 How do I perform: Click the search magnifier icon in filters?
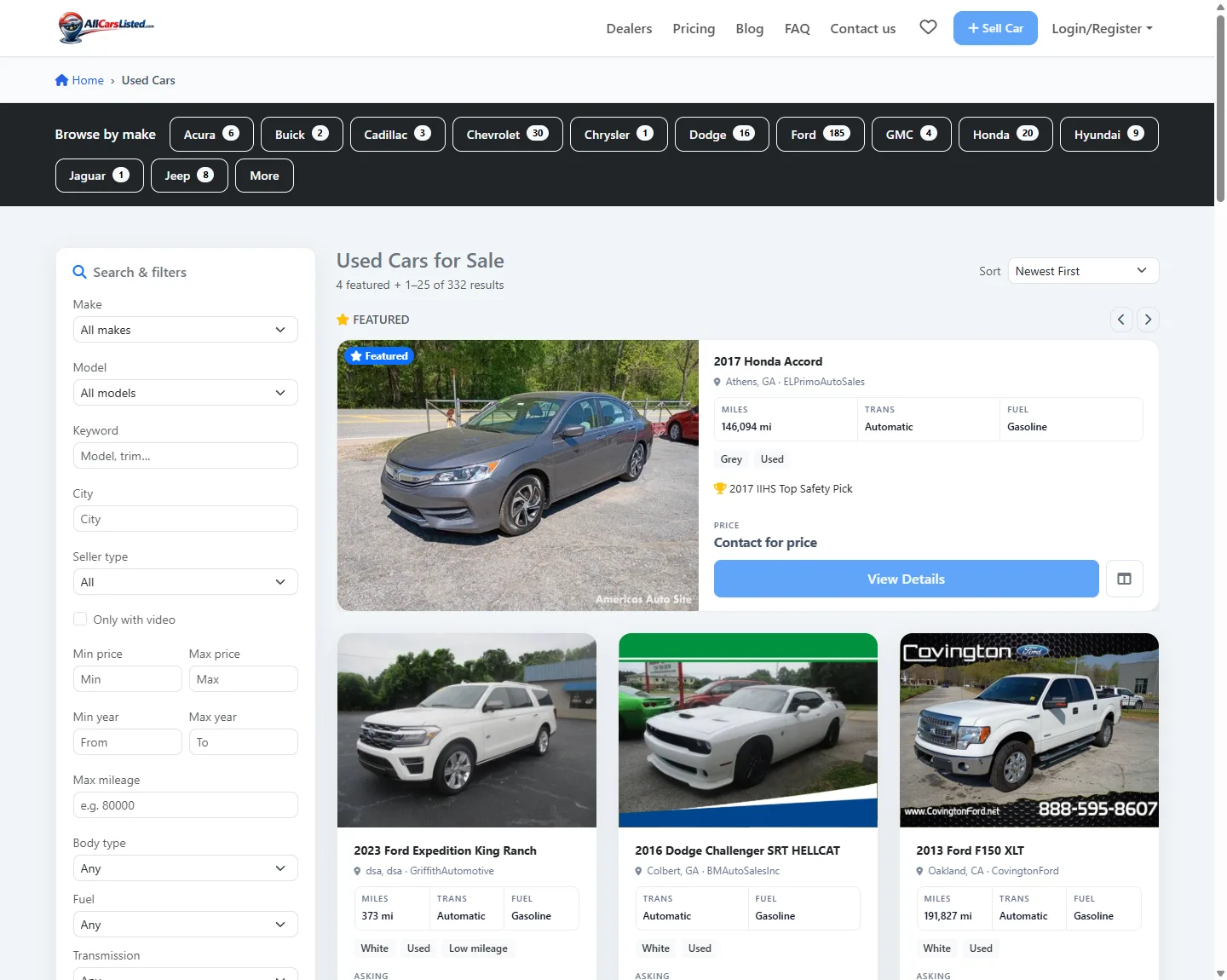(80, 272)
